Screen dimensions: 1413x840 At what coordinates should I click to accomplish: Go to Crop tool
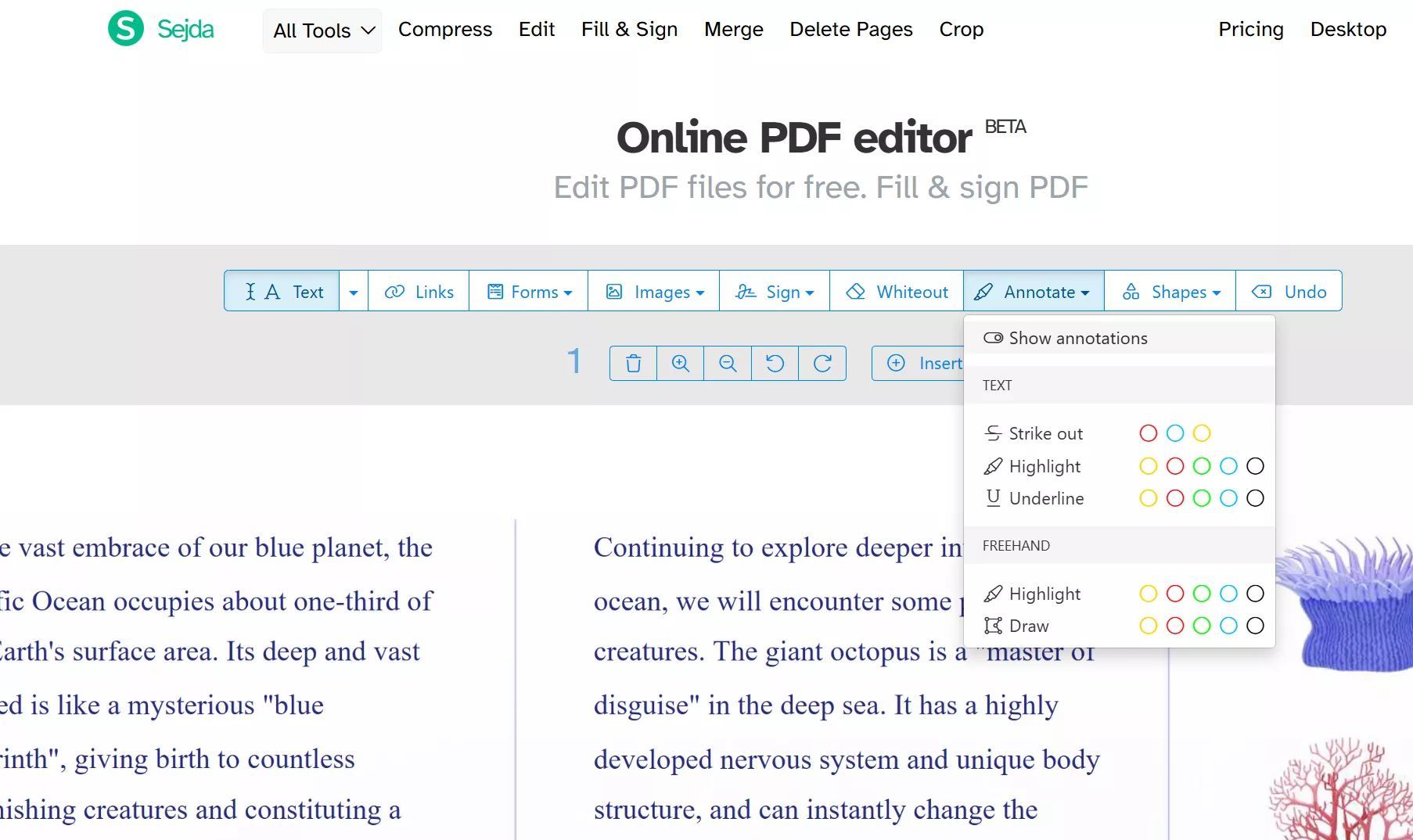click(962, 29)
